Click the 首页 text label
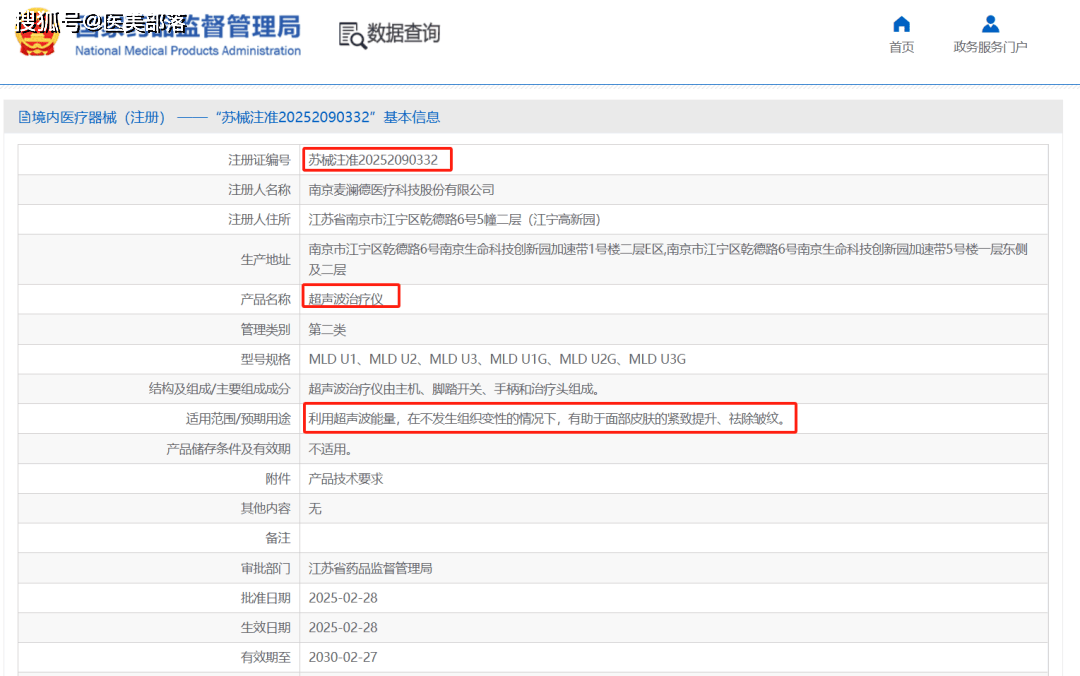Image resolution: width=1080 pixels, height=676 pixels. [901, 47]
